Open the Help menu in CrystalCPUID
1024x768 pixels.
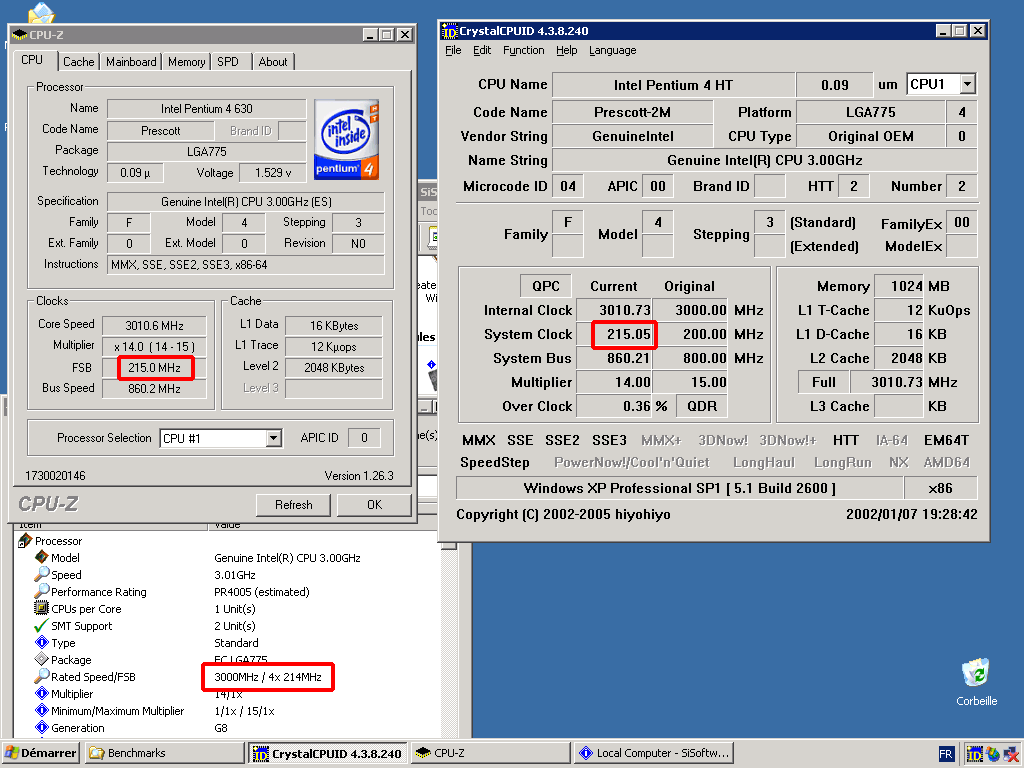point(566,50)
